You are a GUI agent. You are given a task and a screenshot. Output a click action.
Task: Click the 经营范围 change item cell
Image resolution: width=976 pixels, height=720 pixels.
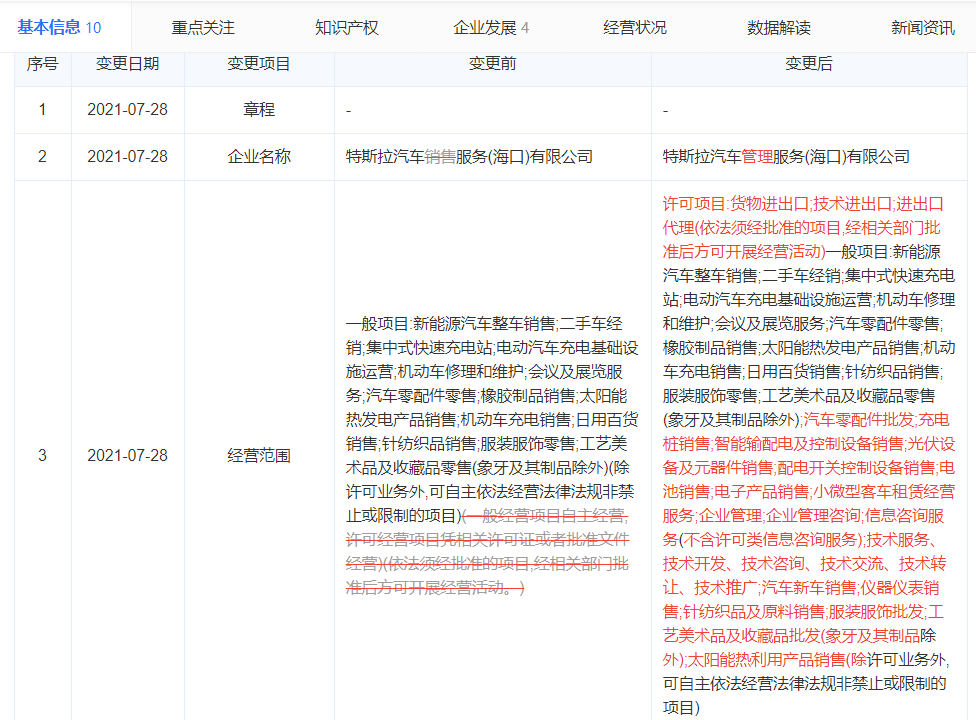[259, 456]
